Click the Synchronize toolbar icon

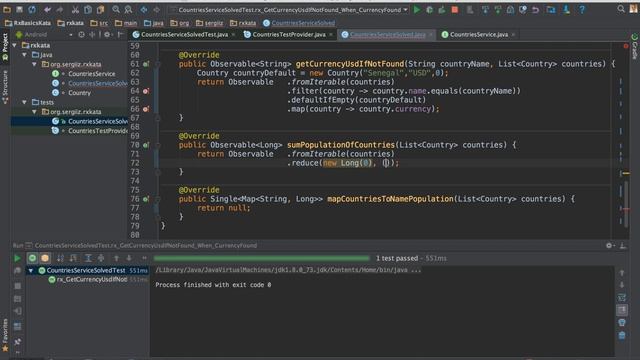coord(32,9)
